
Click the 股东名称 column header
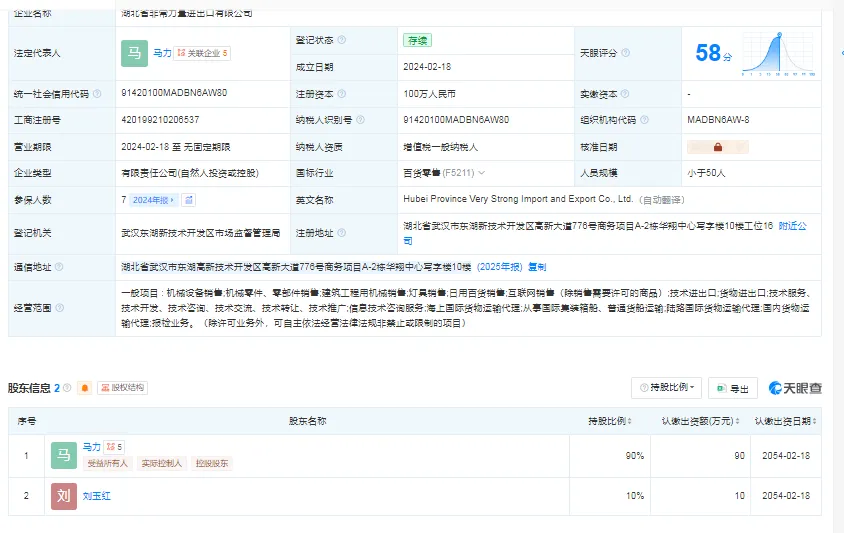(307, 421)
